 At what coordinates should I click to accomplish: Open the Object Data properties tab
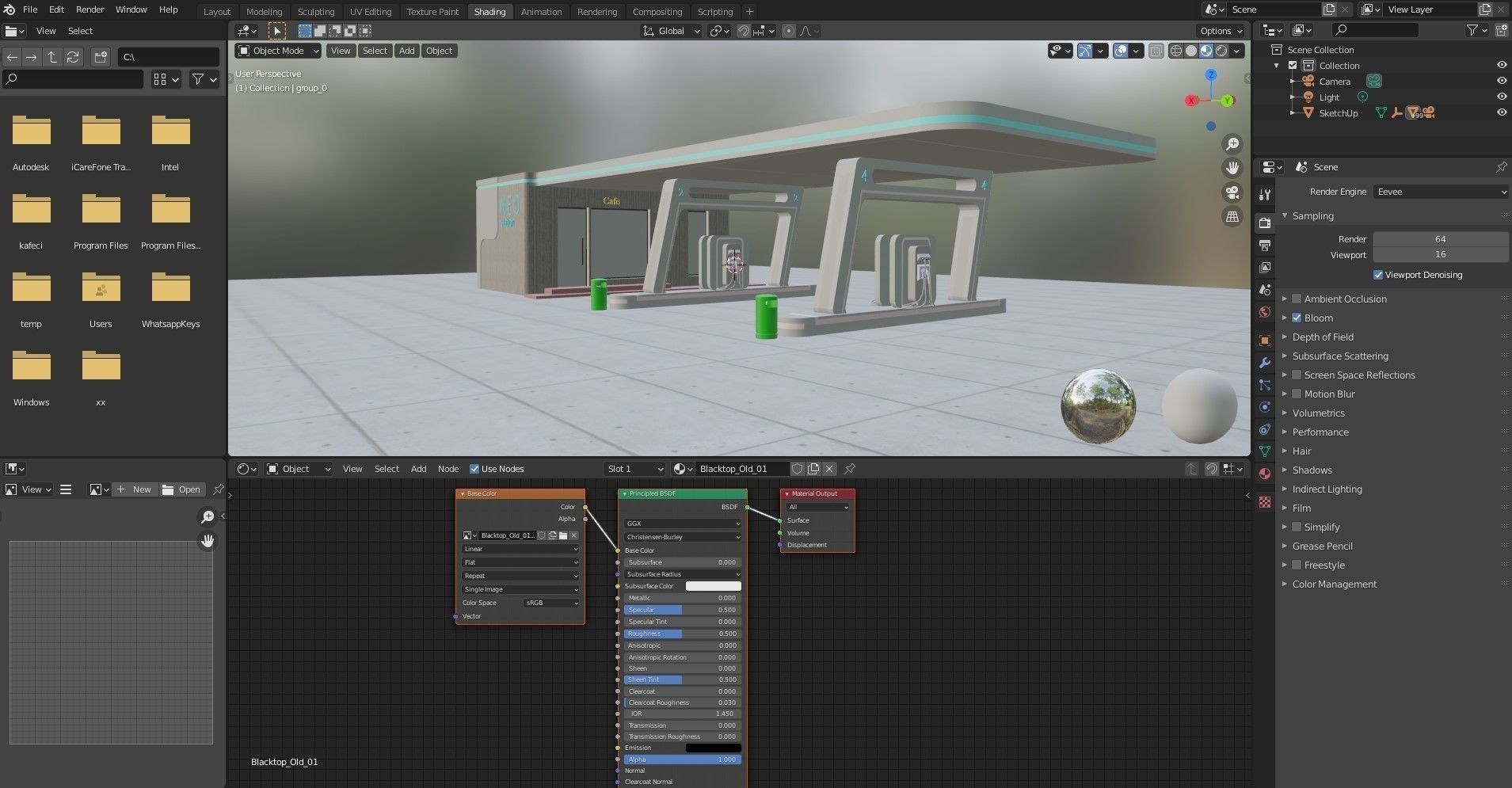(x=1265, y=451)
